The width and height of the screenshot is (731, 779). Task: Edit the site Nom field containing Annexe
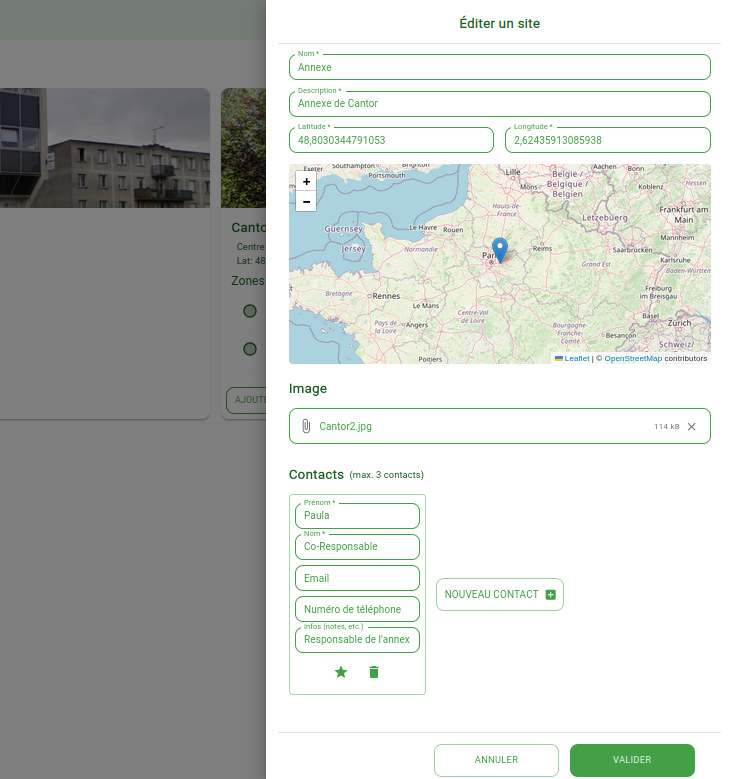[500, 67]
